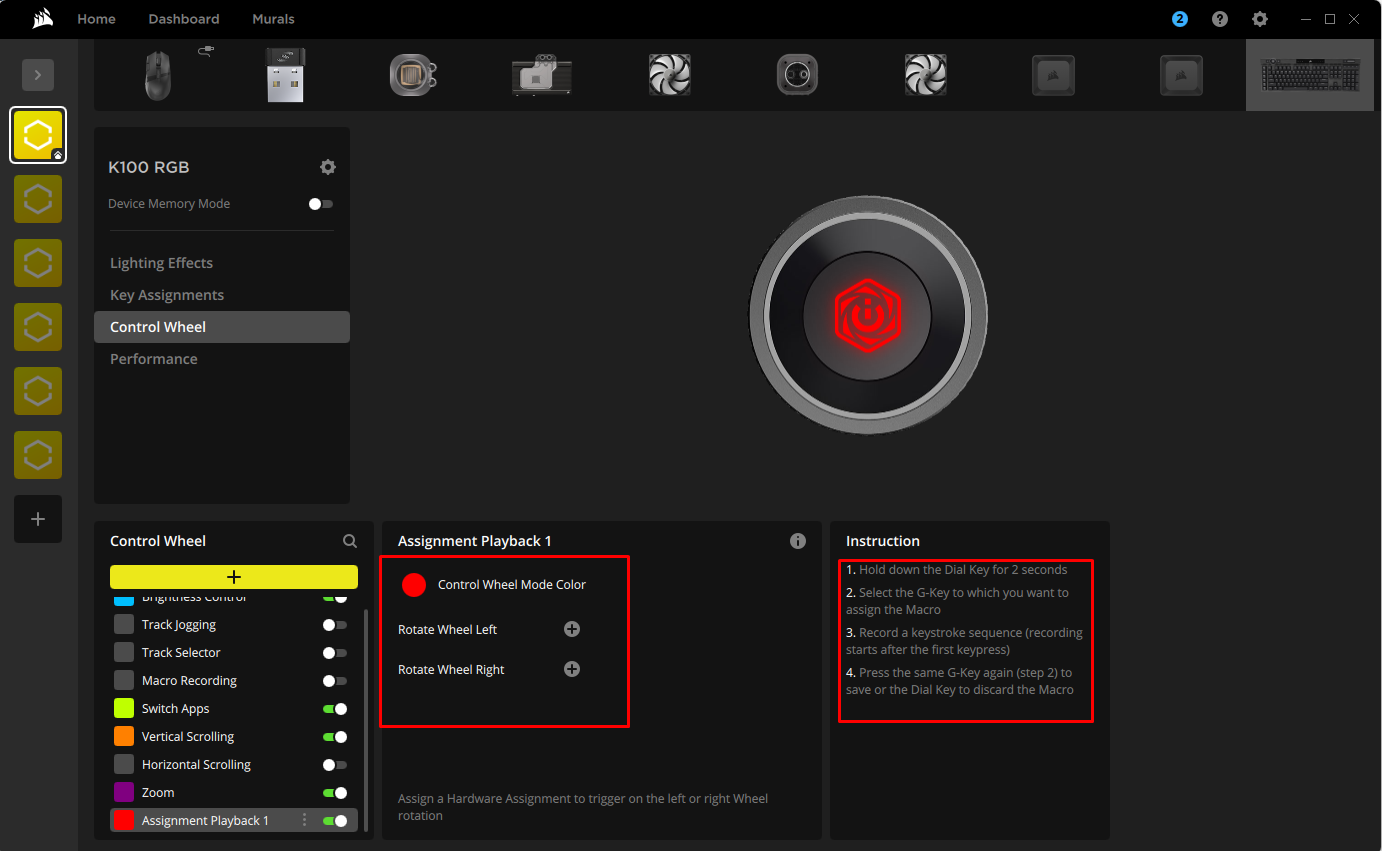The width and height of the screenshot is (1382, 851).
Task: Add a new control wheel mode
Action: pos(233,576)
